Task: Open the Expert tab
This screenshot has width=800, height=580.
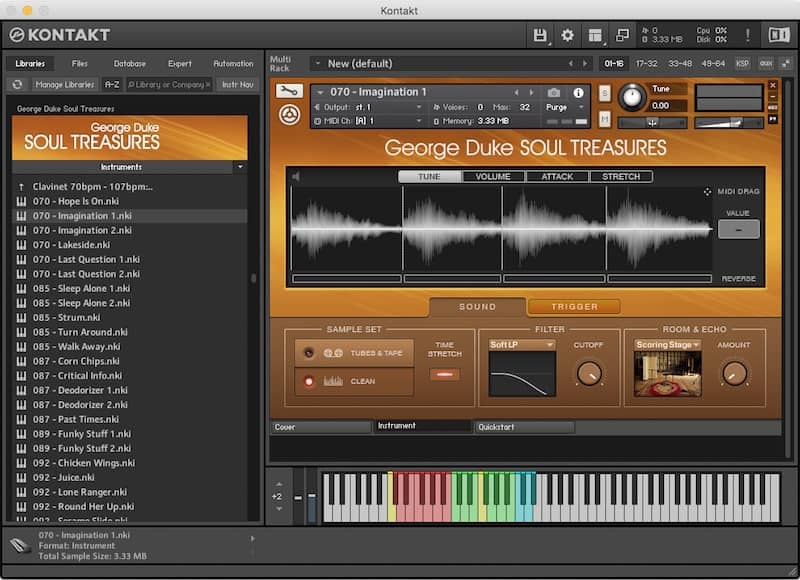Action: (180, 63)
